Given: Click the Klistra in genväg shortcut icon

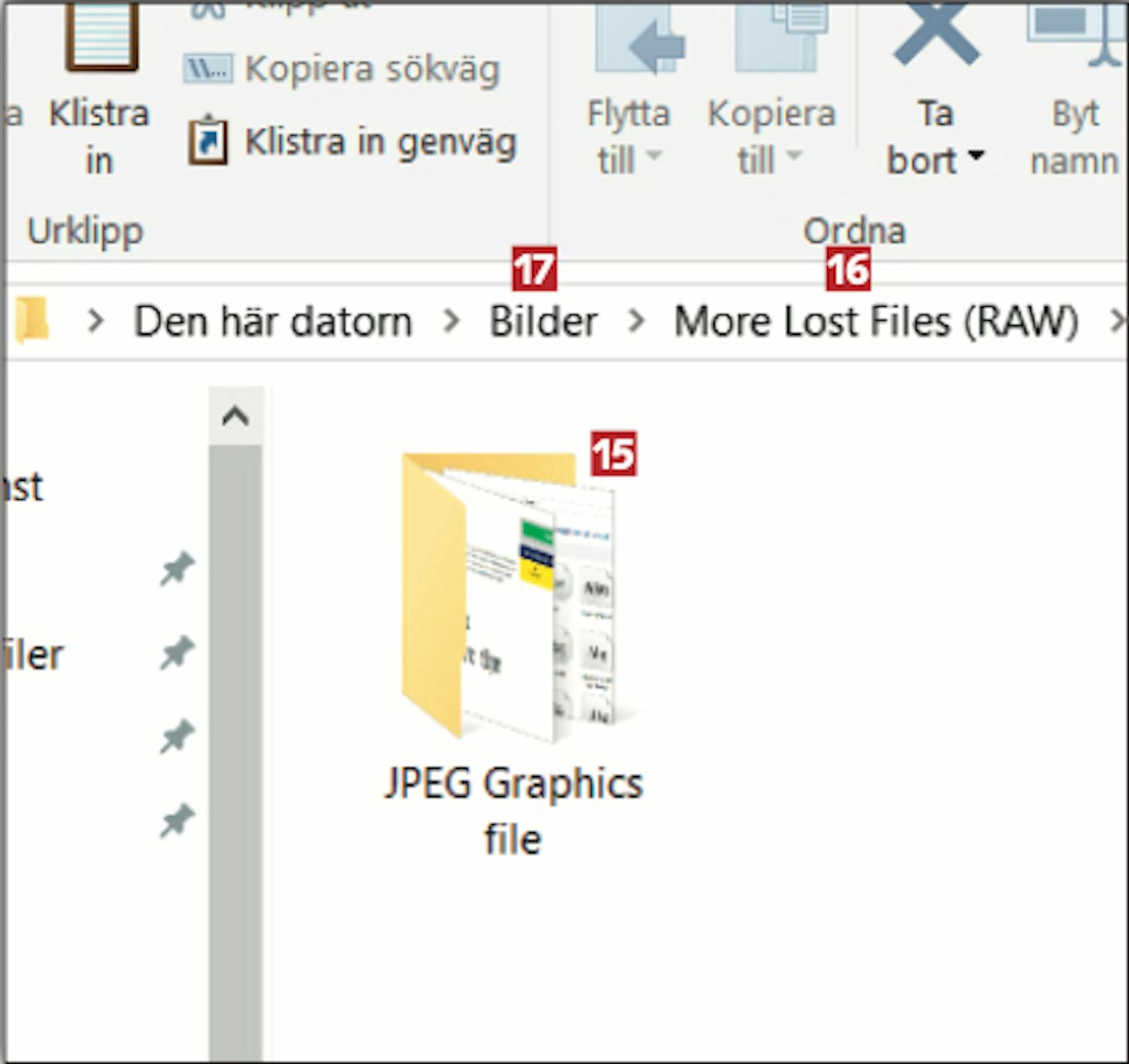Looking at the screenshot, I should pos(208,141).
